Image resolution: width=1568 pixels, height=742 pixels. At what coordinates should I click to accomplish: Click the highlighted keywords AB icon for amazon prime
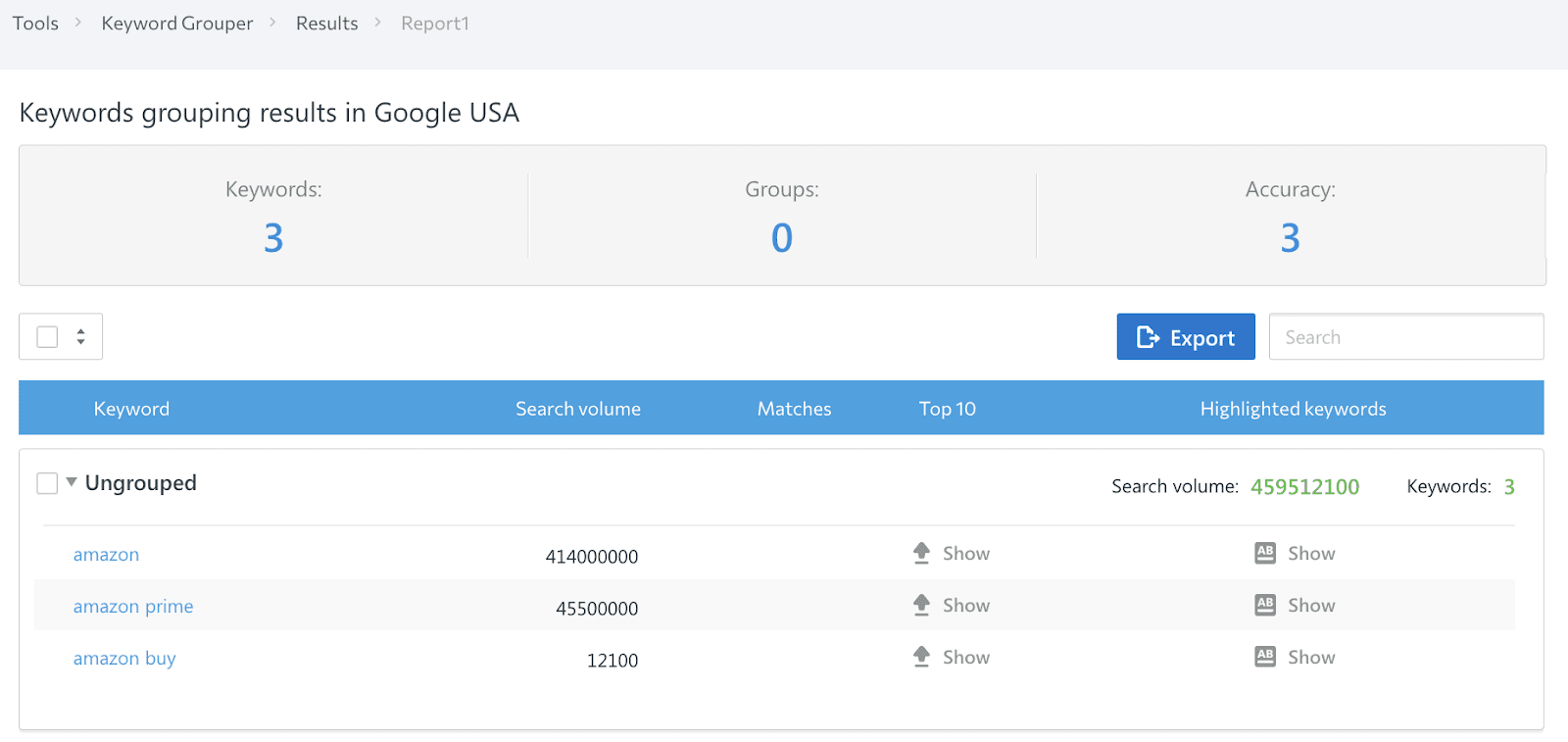[1265, 605]
